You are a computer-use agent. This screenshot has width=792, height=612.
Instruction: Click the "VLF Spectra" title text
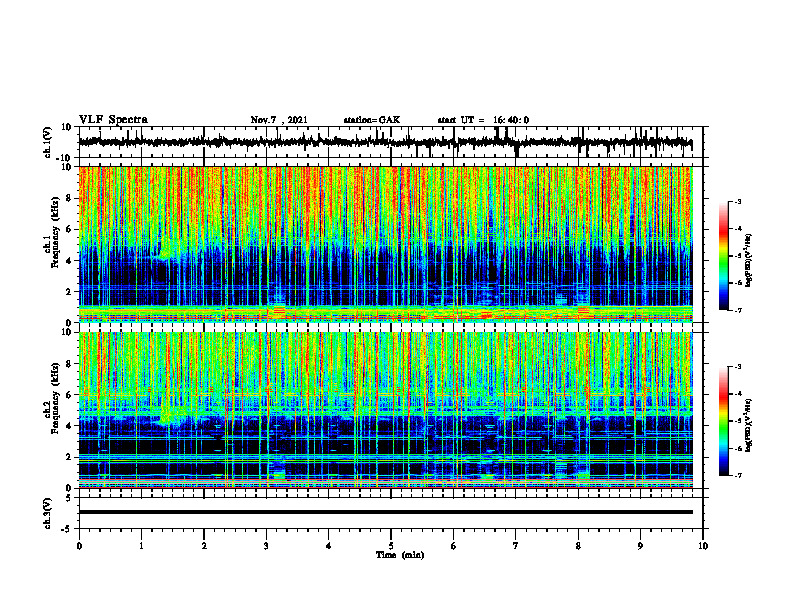(x=113, y=119)
